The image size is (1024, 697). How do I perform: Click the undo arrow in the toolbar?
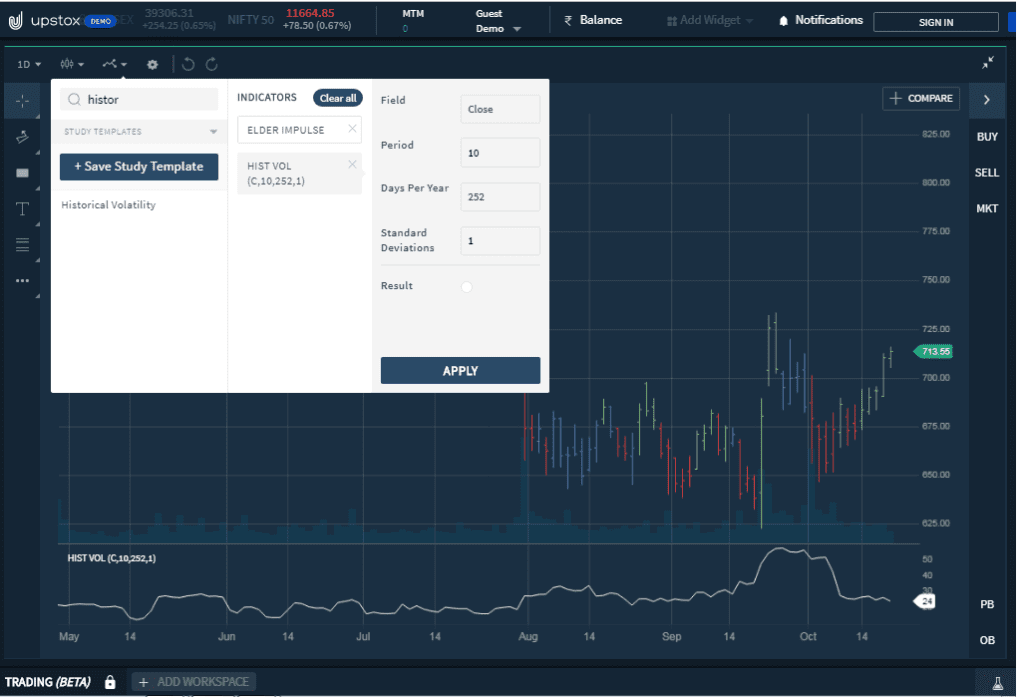pyautogui.click(x=188, y=63)
